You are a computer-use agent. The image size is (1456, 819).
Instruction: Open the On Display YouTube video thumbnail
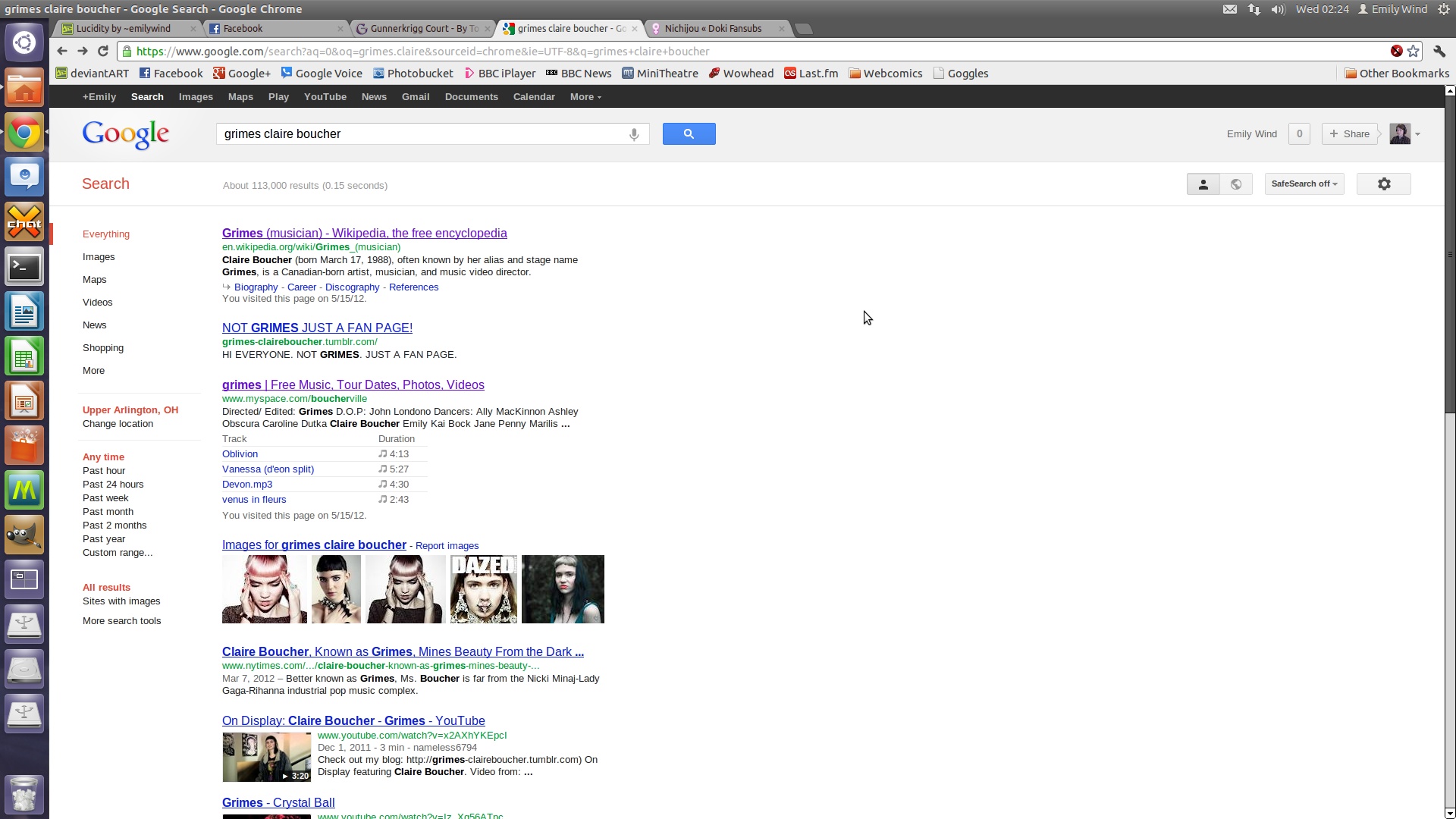267,757
